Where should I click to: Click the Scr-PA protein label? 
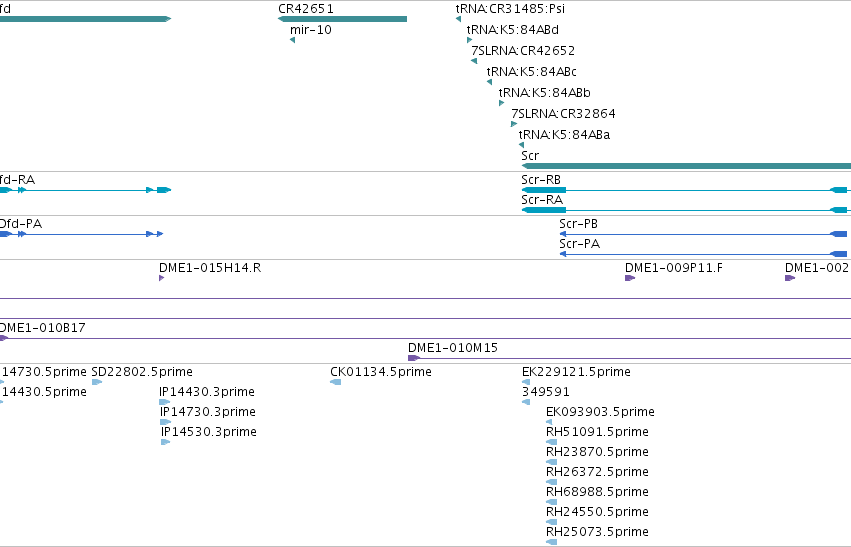pos(580,244)
